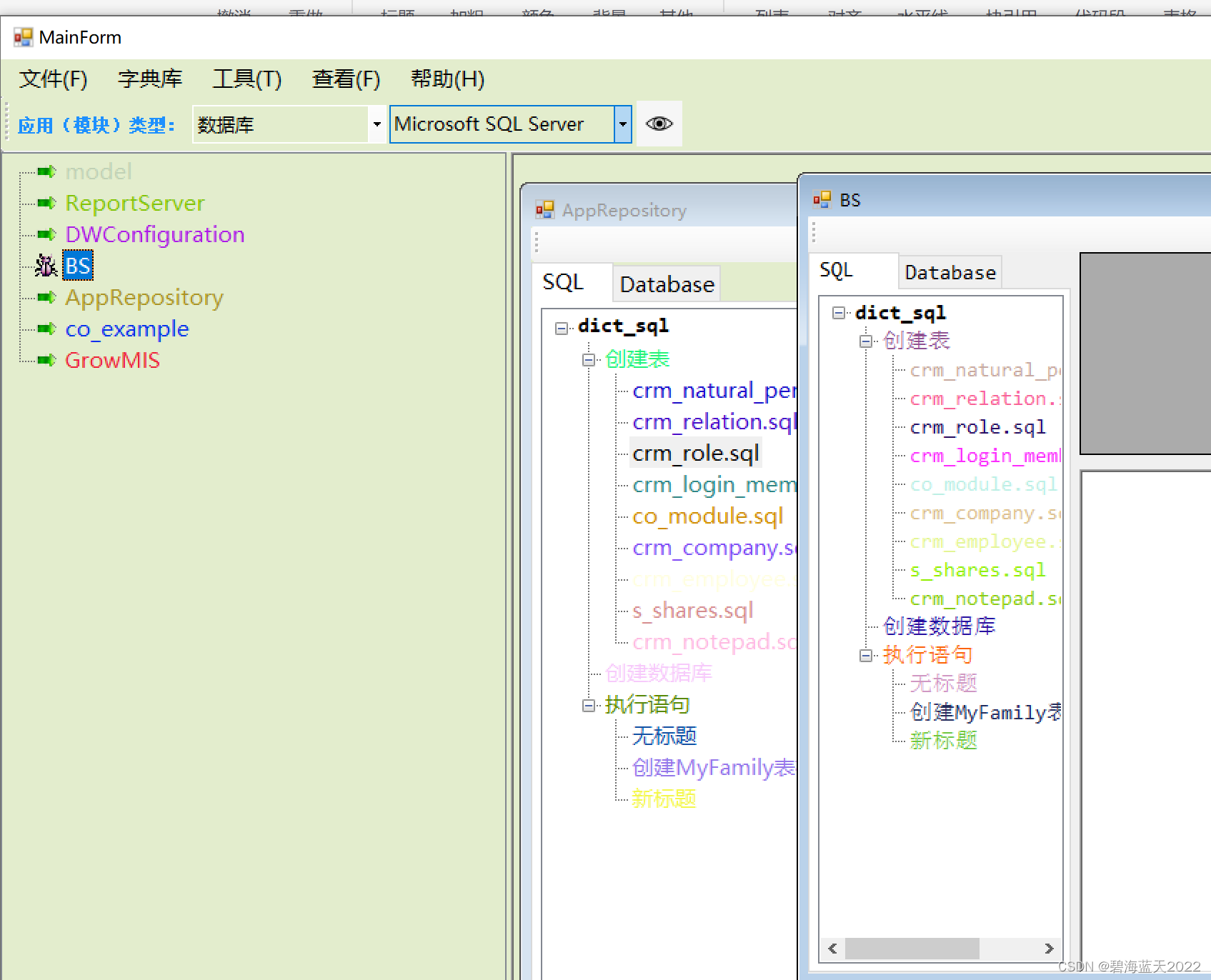Viewport: 1211px width, 980px height.
Task: Click the arrow icon beside the model node
Action: [x=45, y=171]
